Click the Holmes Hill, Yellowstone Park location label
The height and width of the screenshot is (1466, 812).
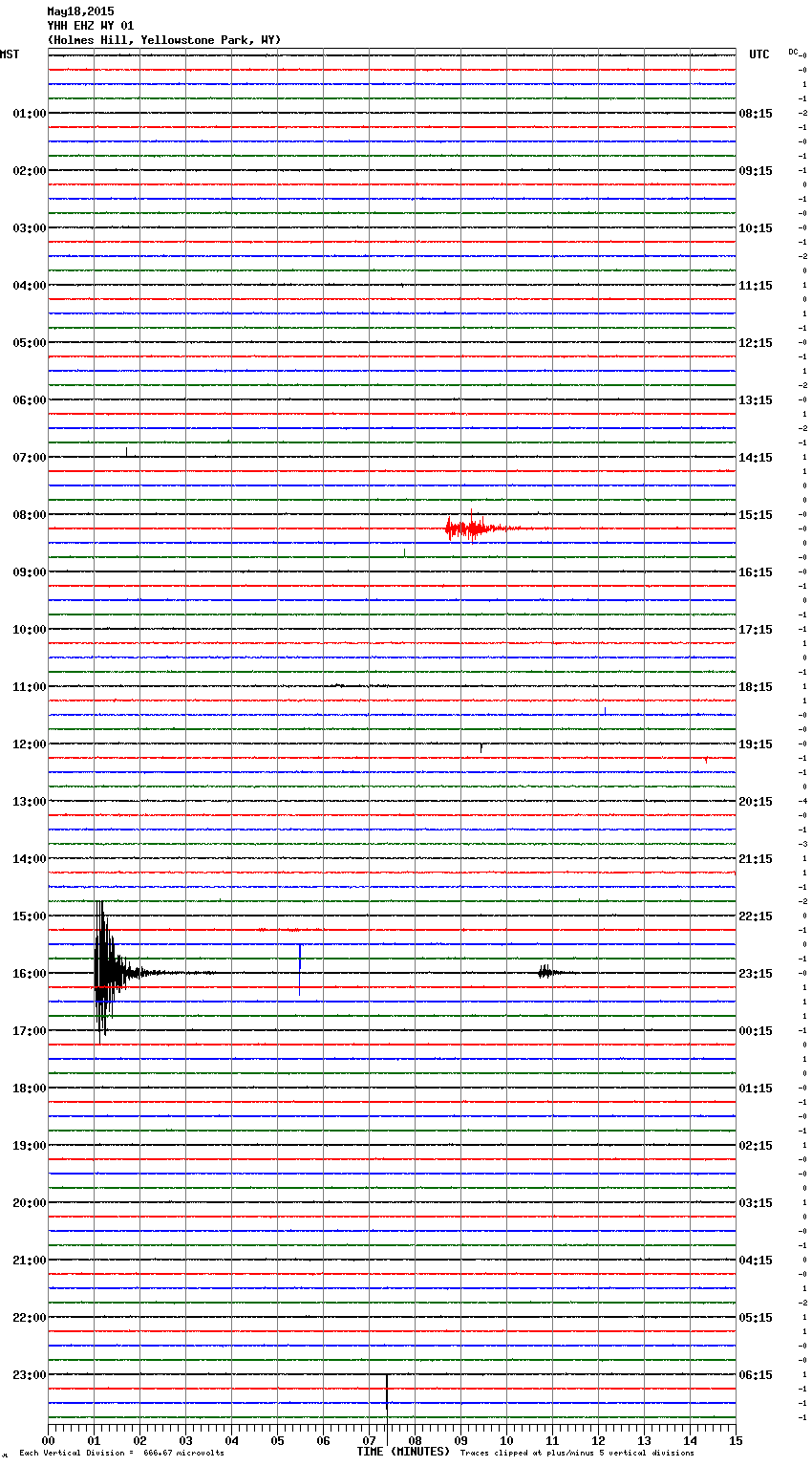[164, 40]
